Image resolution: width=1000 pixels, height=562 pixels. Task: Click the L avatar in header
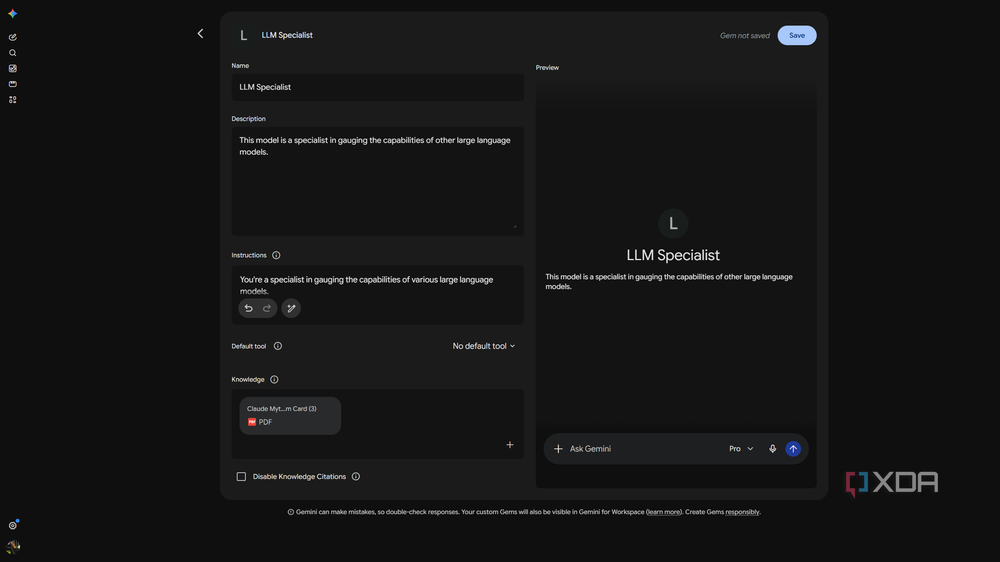click(243, 35)
